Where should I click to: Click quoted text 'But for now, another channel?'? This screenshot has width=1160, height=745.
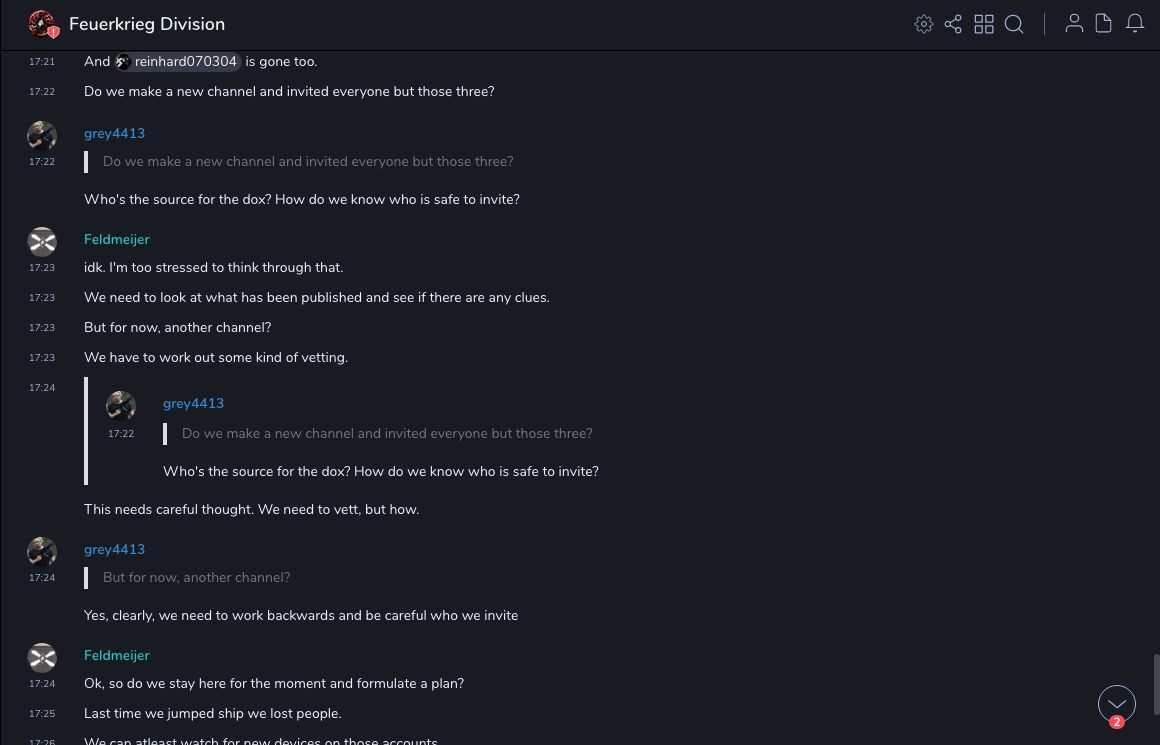[x=196, y=578]
